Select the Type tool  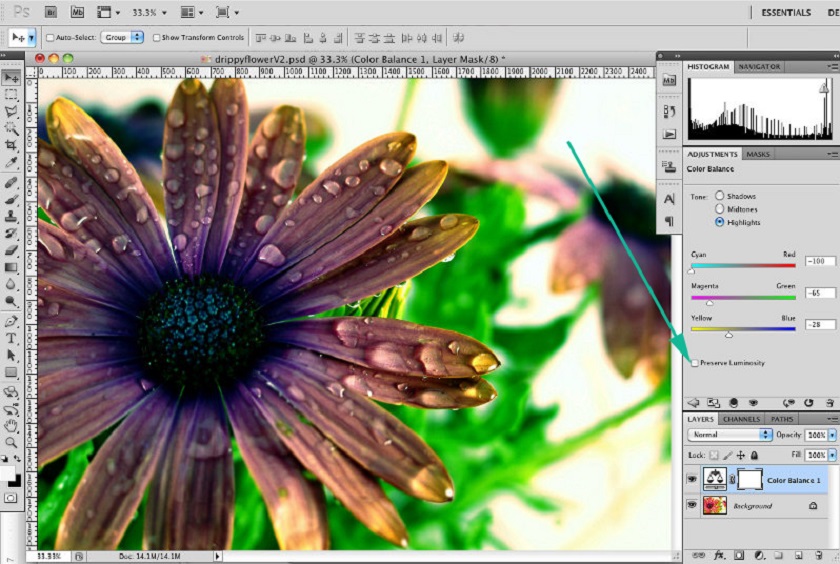tap(11, 338)
